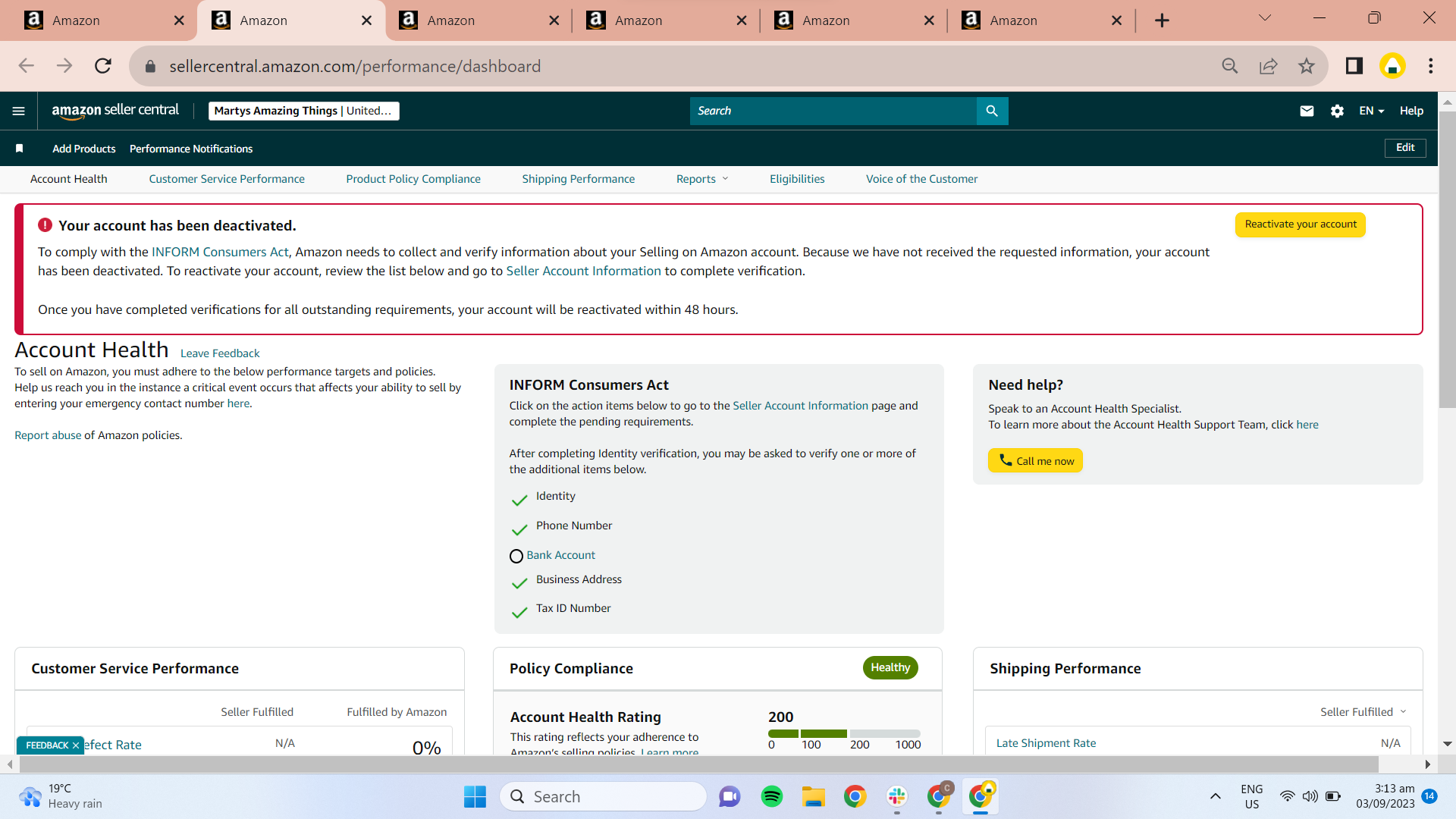Viewport: 1456px width, 819px height.
Task: Click the Healthy status badge
Action: (x=890, y=667)
